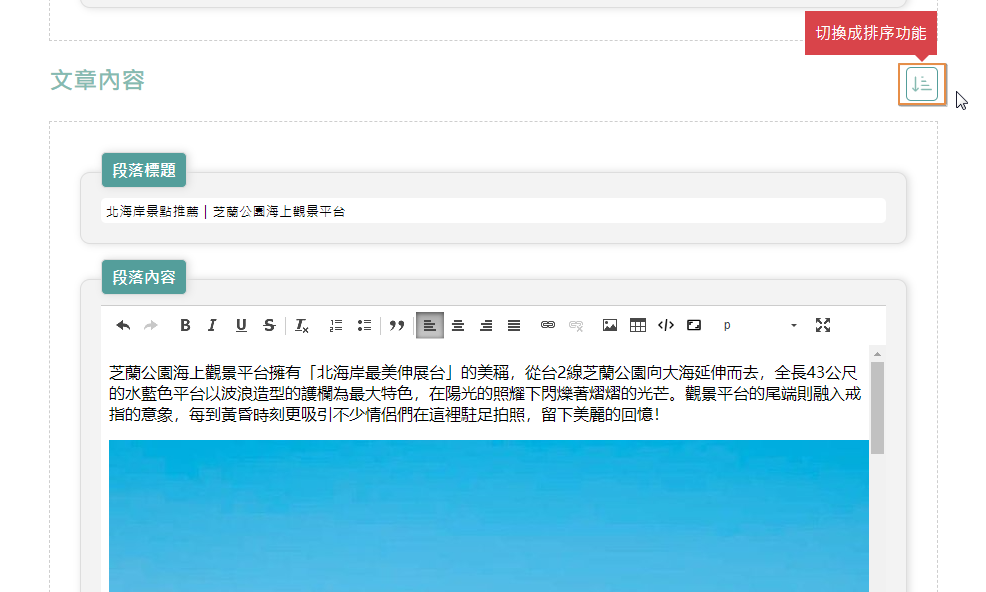Open the Insert Table tool
986x592 pixels.
click(637, 325)
